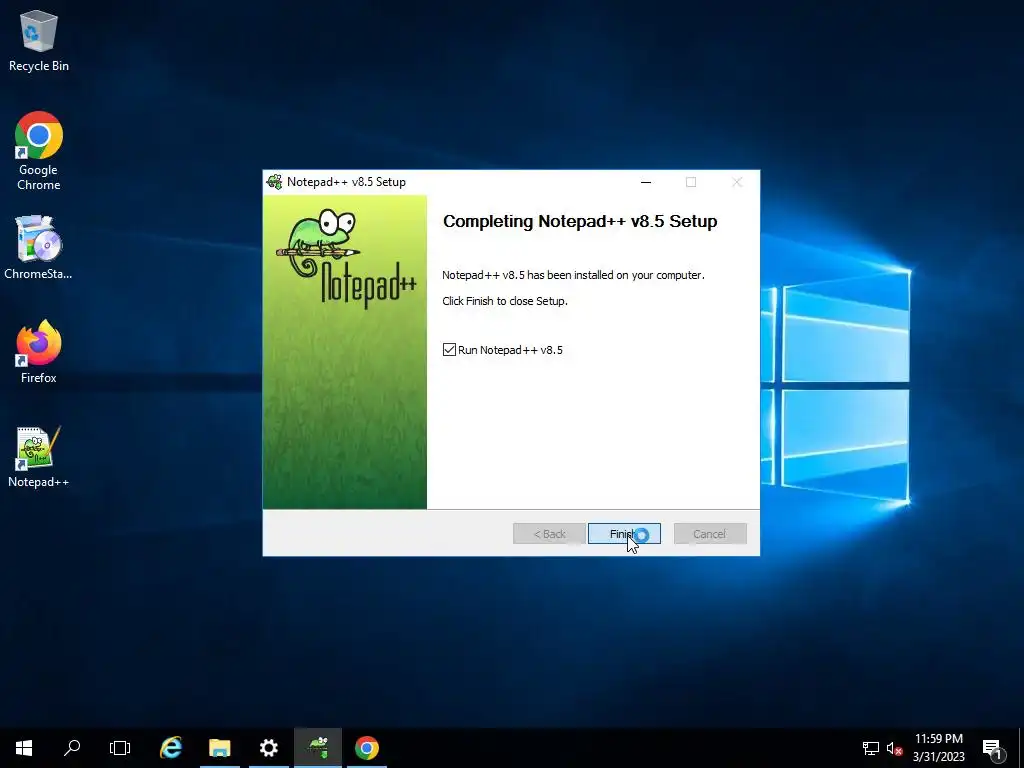Switch to Chrome on the taskbar
The height and width of the screenshot is (768, 1024).
(367, 748)
